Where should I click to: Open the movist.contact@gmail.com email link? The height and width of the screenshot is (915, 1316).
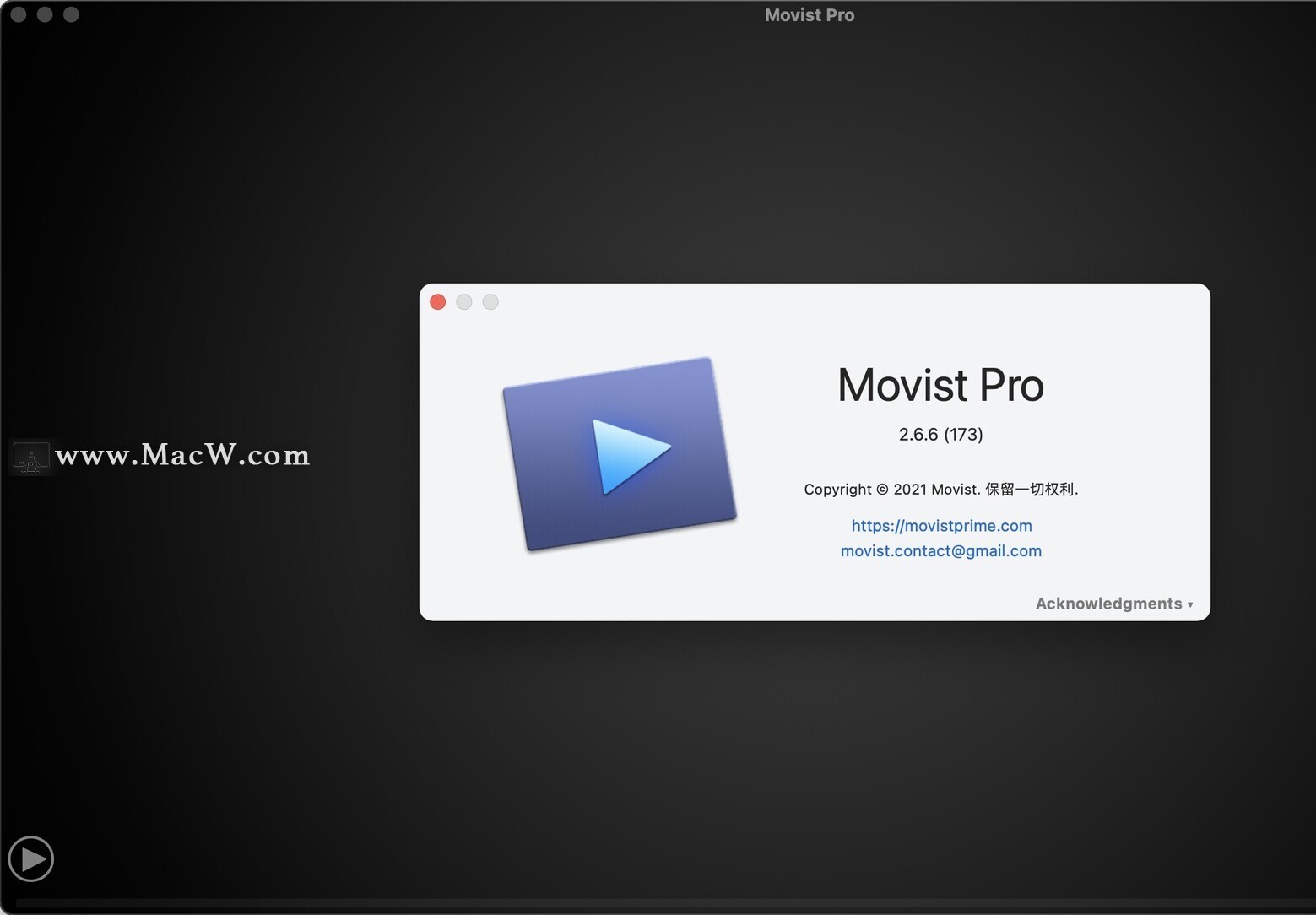click(941, 551)
